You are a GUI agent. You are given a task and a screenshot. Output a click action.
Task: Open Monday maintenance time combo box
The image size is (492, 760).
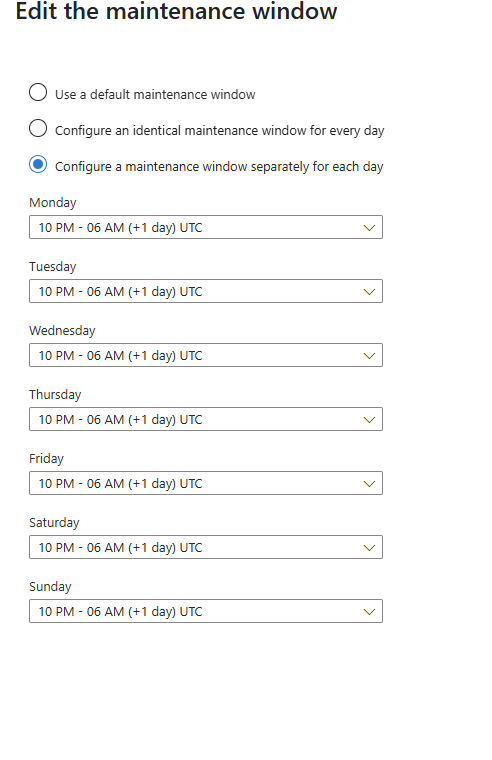tap(206, 227)
